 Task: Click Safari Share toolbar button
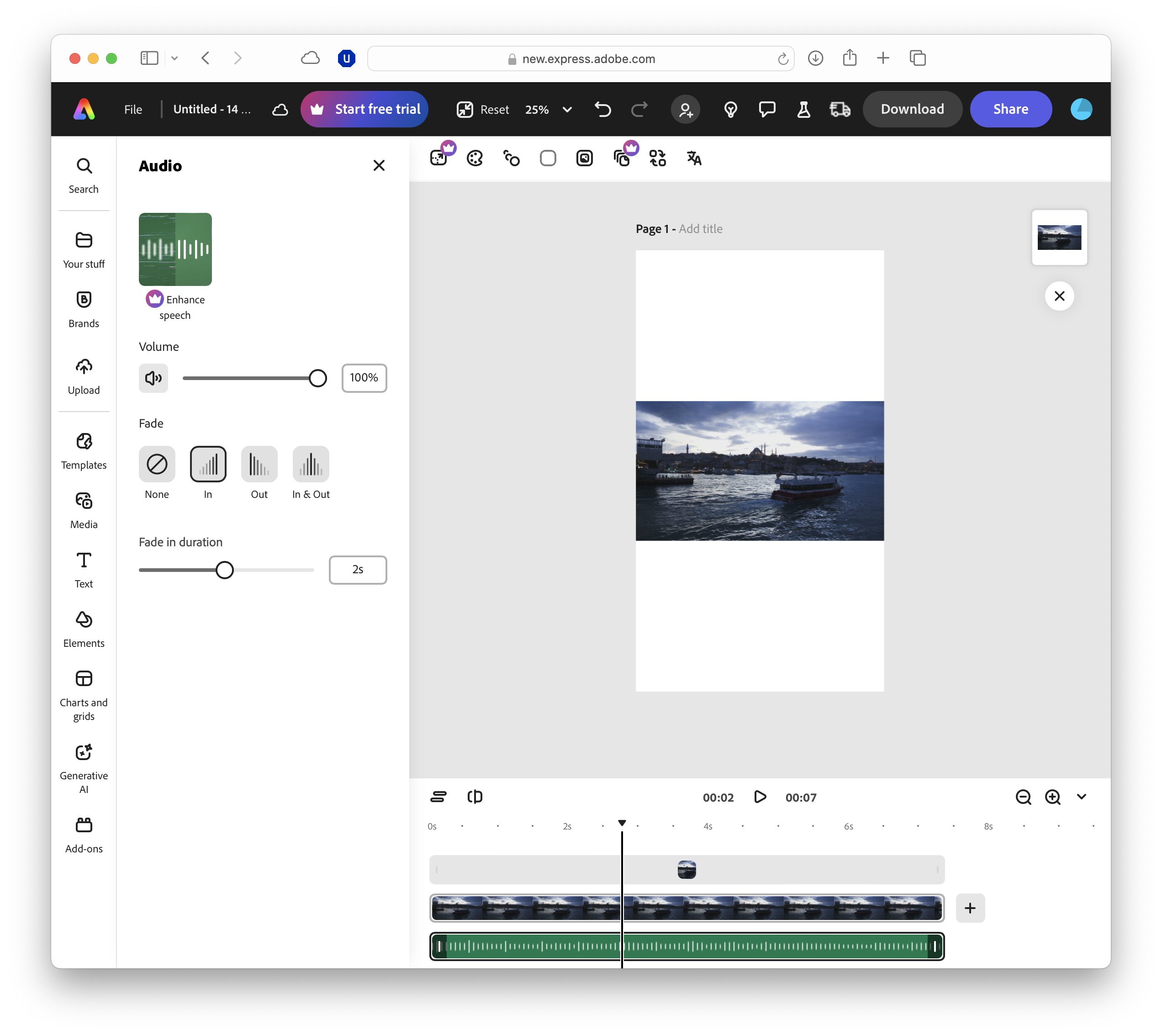[850, 58]
